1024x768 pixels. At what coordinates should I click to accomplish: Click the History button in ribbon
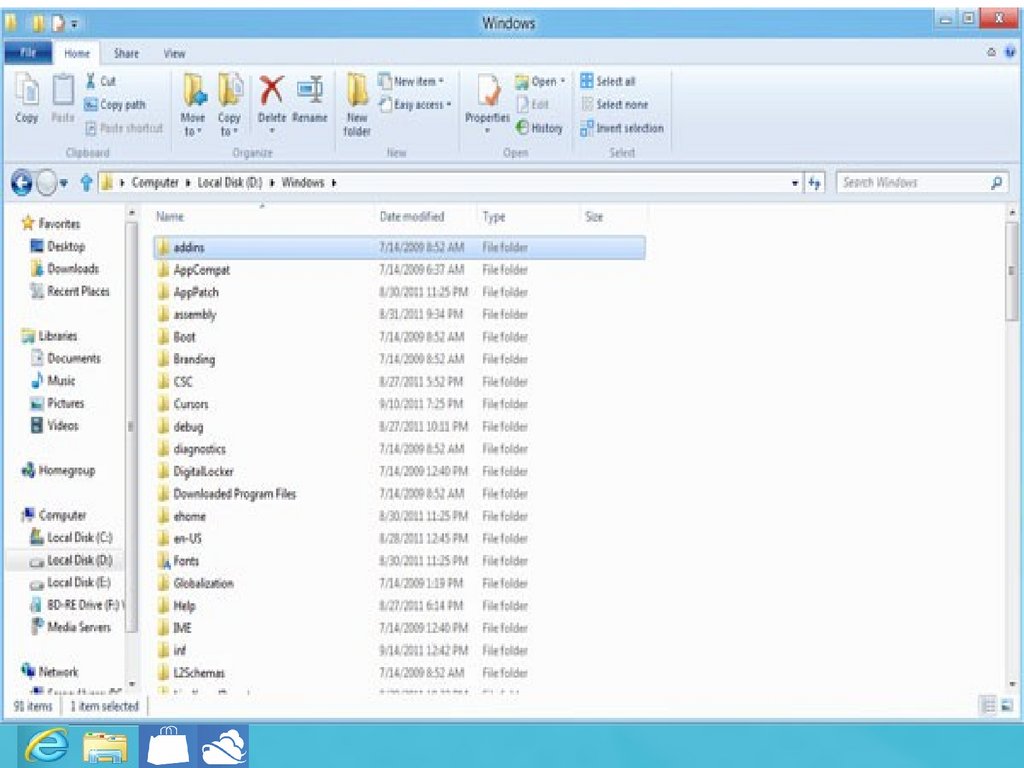540,128
